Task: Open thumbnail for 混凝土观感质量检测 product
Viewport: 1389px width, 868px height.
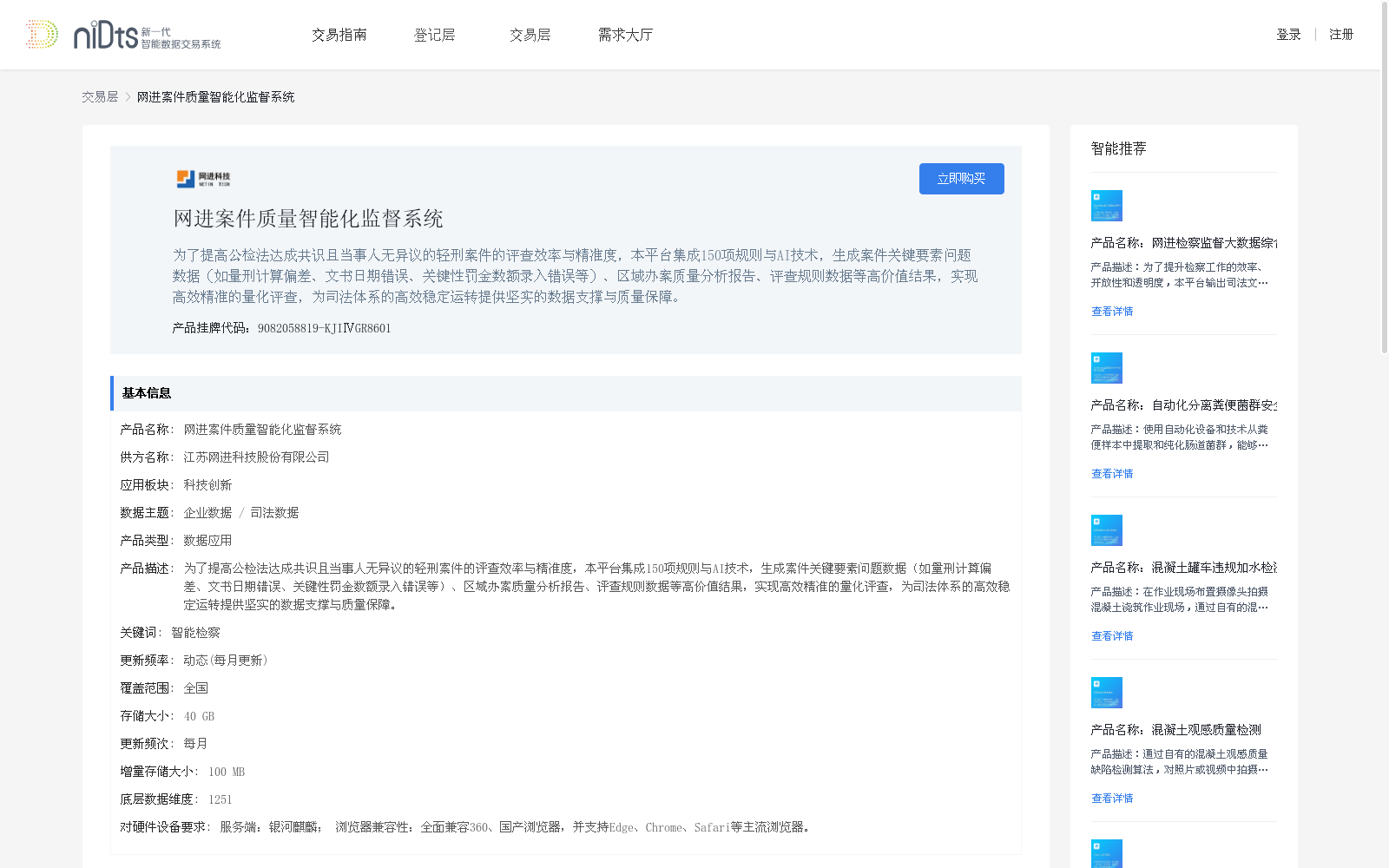Action: pyautogui.click(x=1107, y=693)
